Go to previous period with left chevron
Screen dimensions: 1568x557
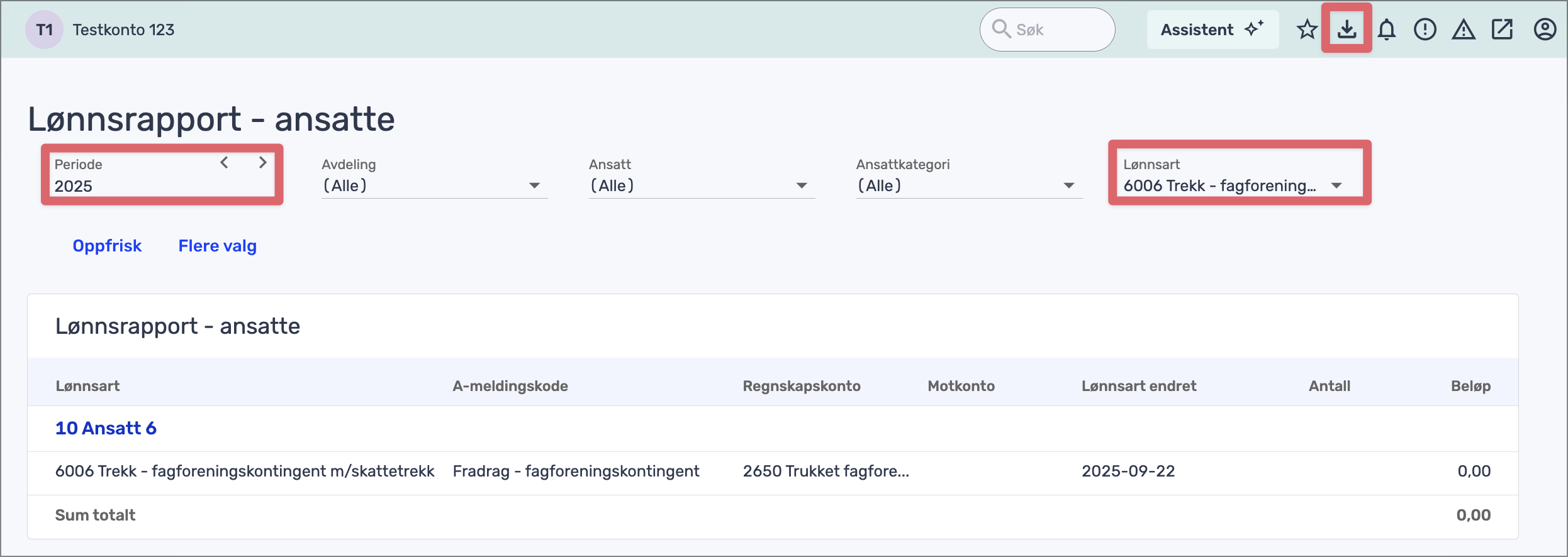[224, 163]
